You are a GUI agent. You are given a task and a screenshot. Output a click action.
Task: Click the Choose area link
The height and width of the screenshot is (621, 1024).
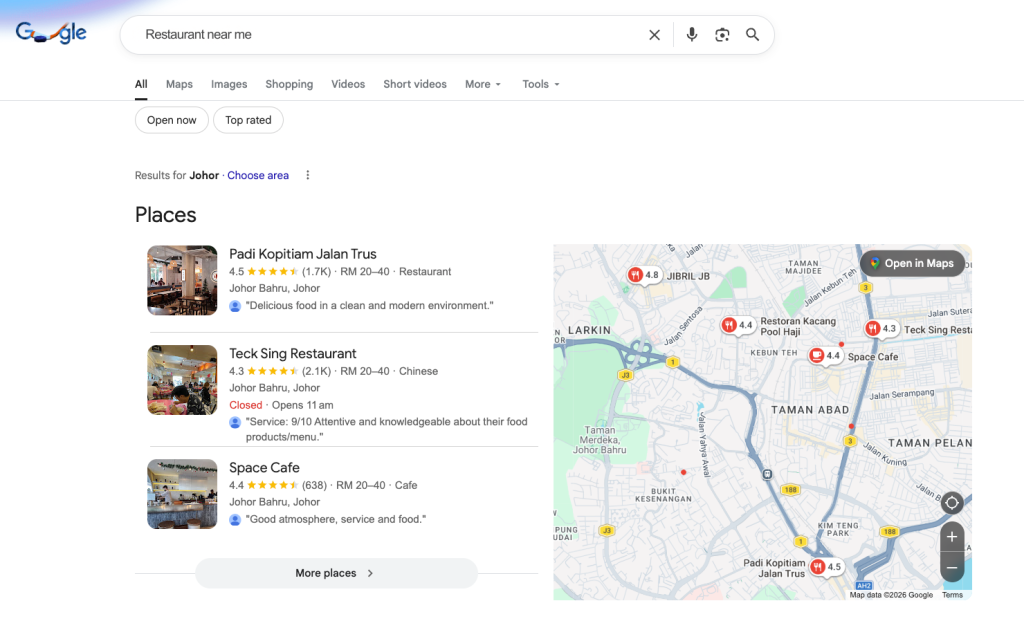(x=258, y=175)
